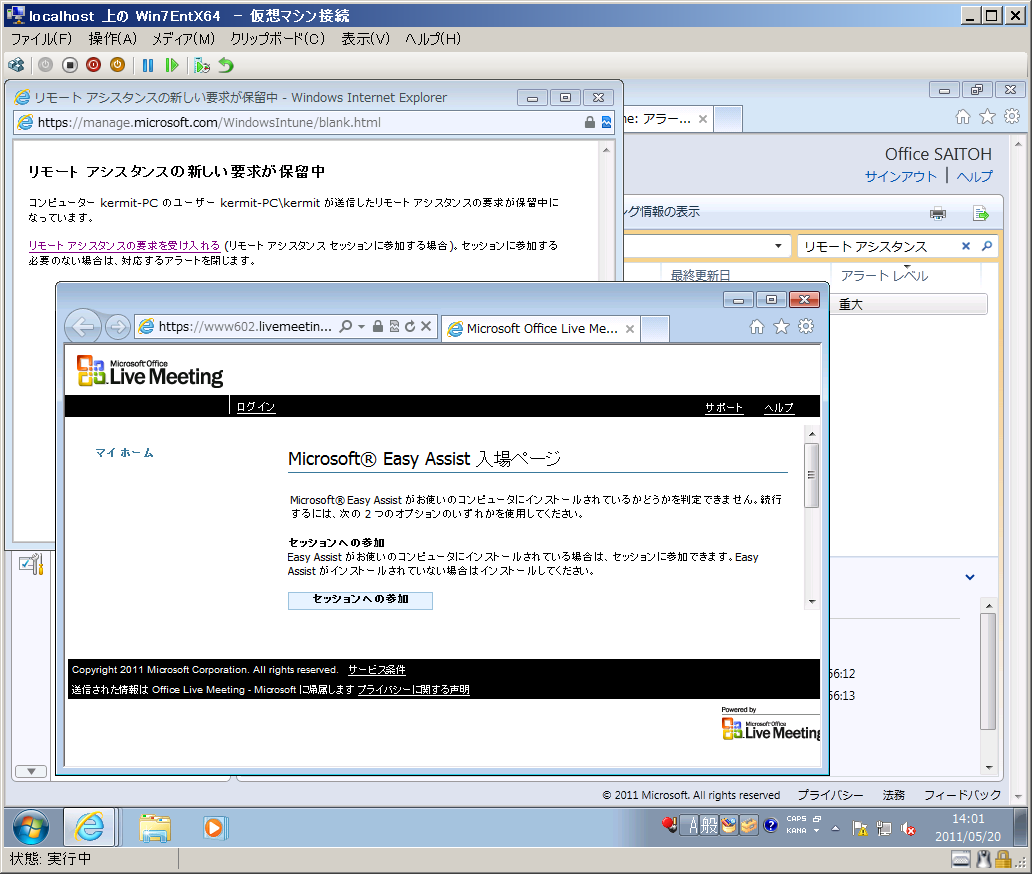Image resolution: width=1032 pixels, height=874 pixels.
Task: Pause the virtual machine
Action: [148, 65]
